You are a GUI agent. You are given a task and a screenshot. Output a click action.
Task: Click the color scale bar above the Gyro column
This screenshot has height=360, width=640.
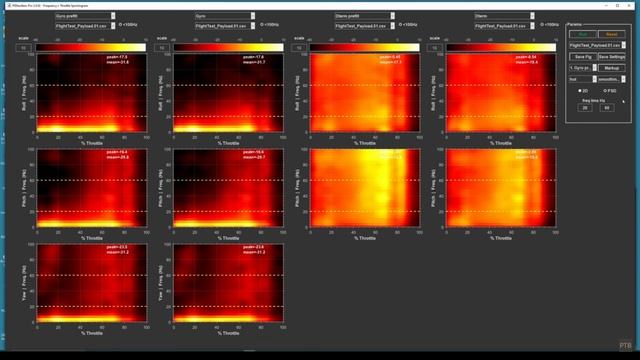click(228, 47)
